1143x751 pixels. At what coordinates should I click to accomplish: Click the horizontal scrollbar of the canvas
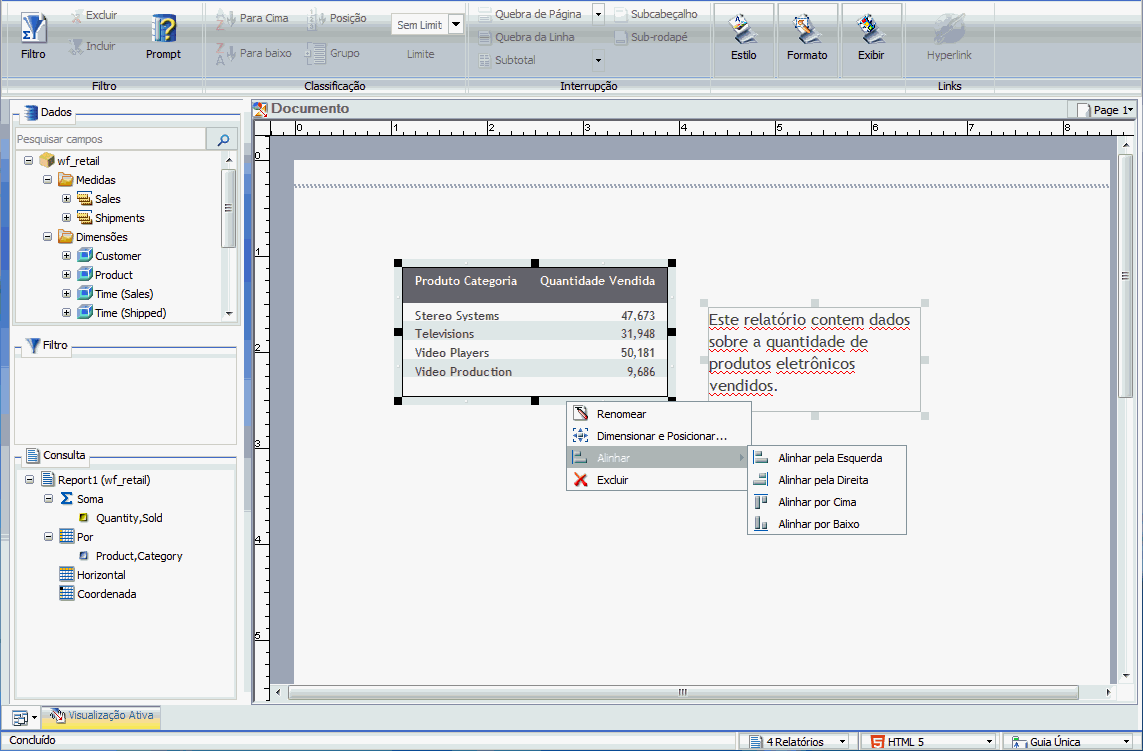[x=683, y=692]
